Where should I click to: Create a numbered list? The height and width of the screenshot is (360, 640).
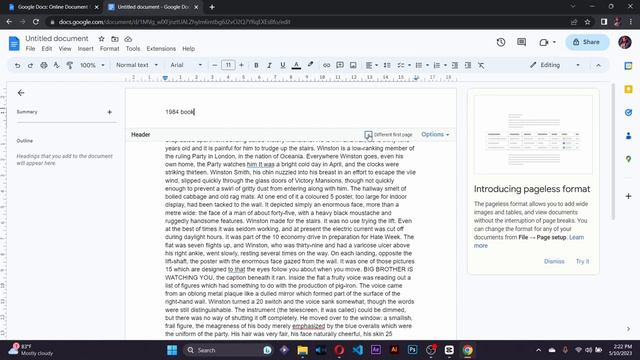437,65
